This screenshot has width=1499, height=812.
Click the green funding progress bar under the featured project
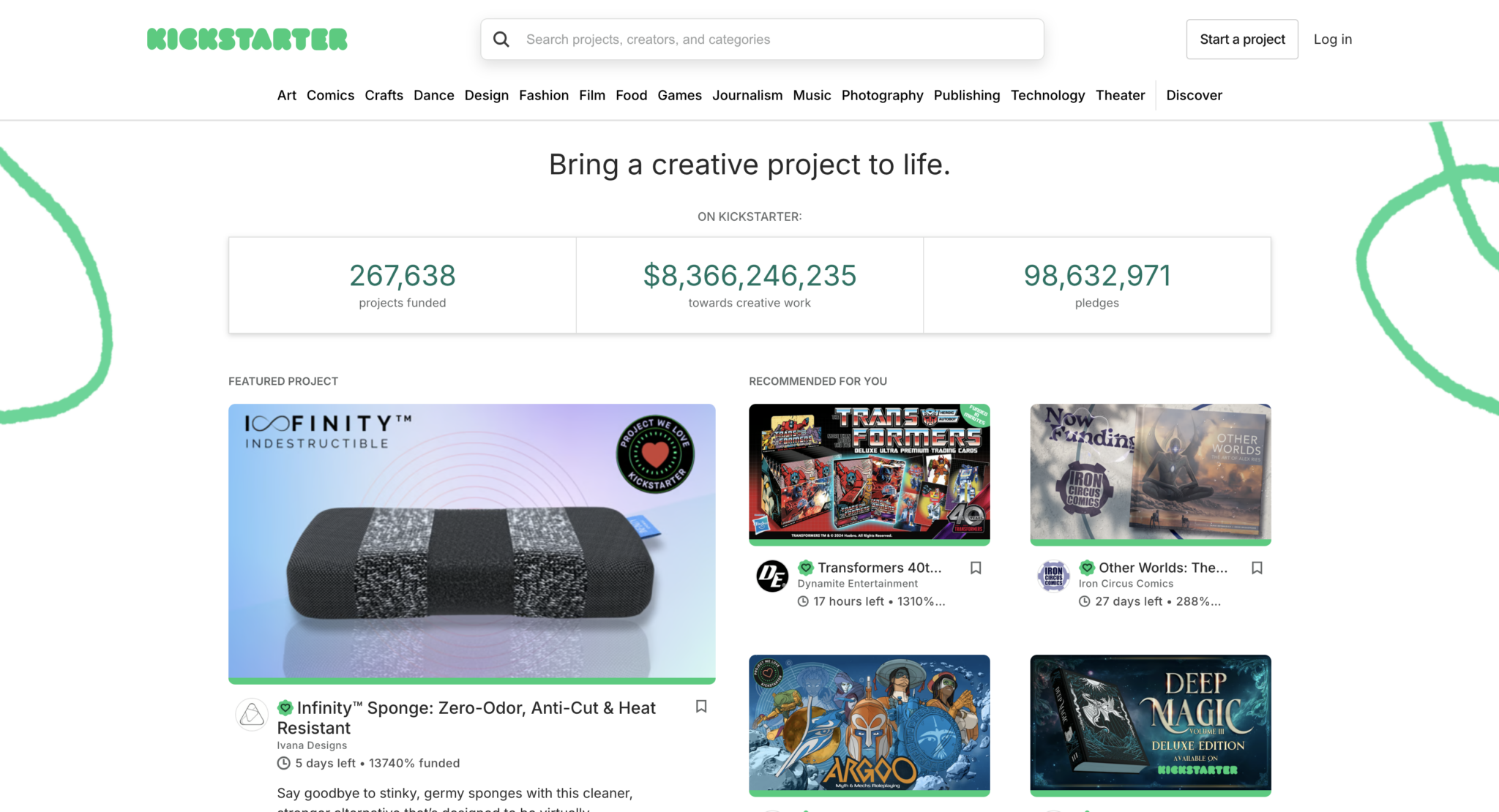click(x=471, y=681)
